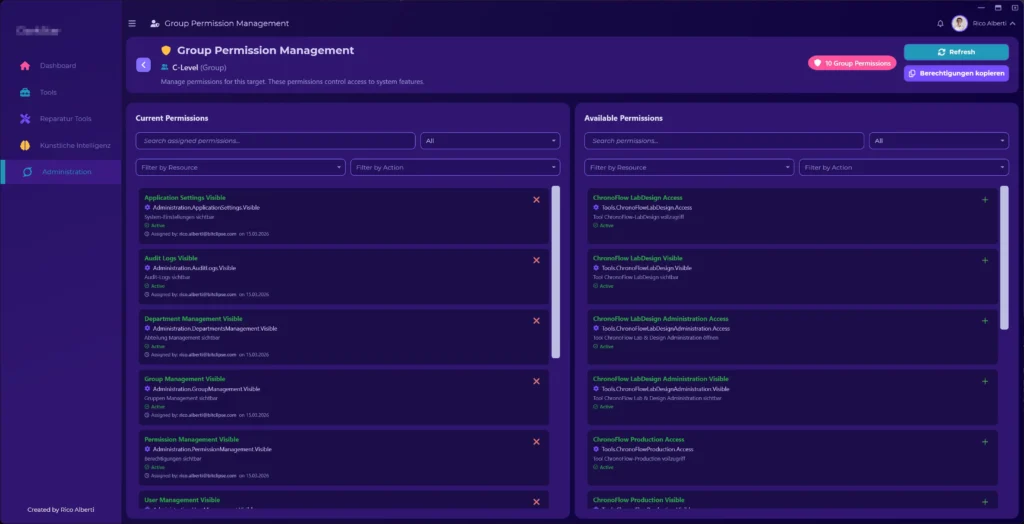1024x524 pixels.
Task: Click the Reparatur Tools wrench icon
Action: point(25,118)
